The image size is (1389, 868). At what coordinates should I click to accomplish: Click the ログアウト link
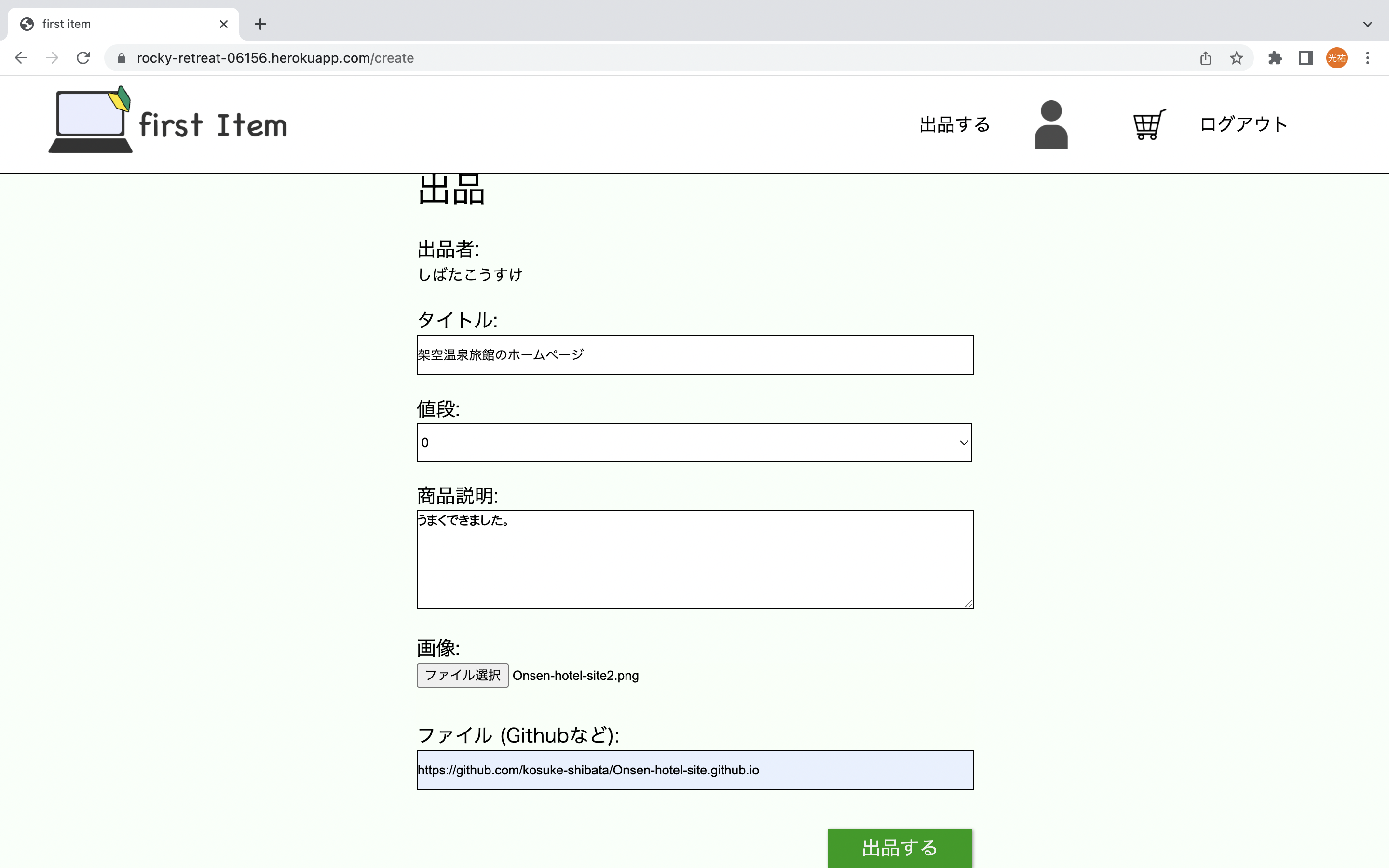point(1243,124)
